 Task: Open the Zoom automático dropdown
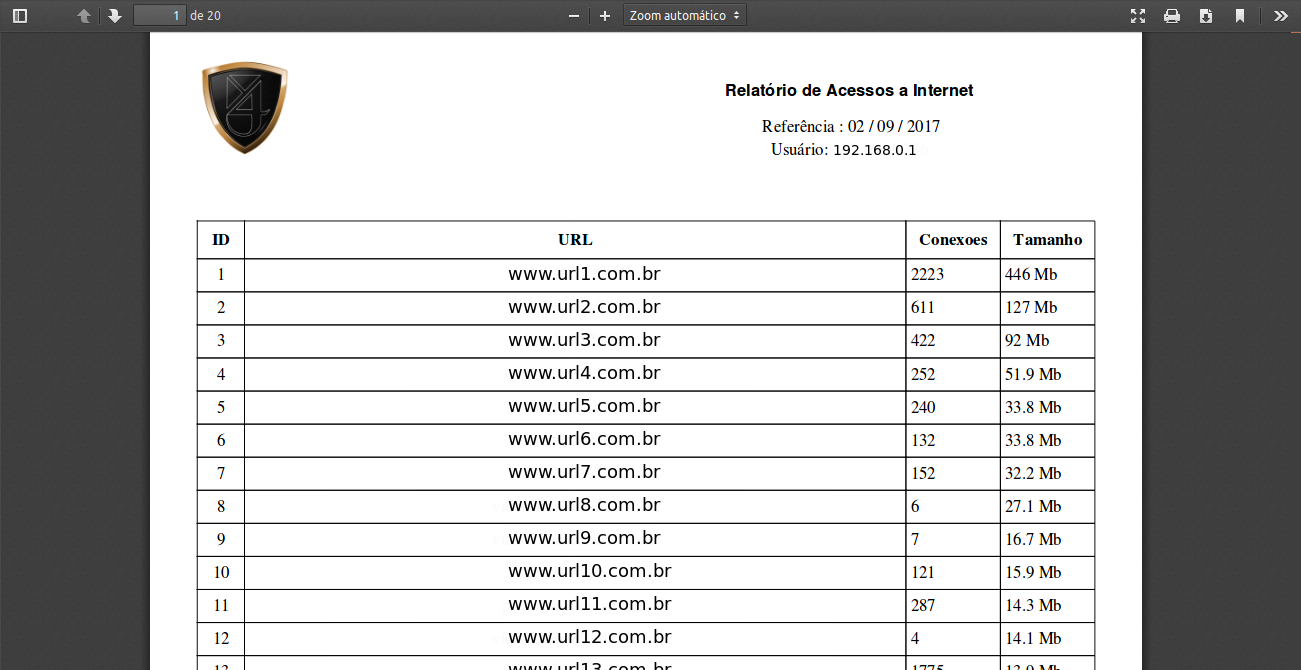pos(685,16)
